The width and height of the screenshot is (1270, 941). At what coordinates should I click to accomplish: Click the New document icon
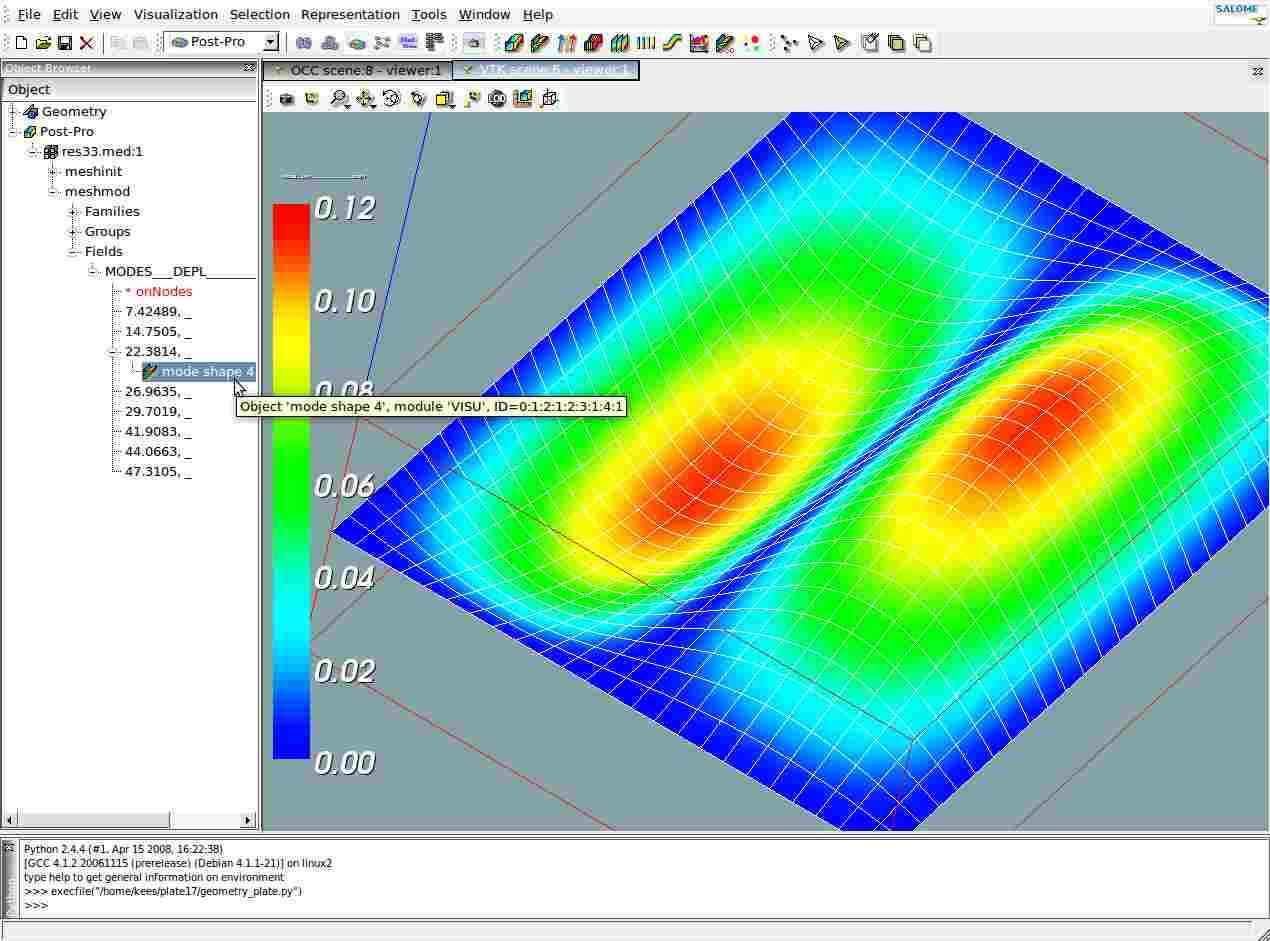(21, 43)
